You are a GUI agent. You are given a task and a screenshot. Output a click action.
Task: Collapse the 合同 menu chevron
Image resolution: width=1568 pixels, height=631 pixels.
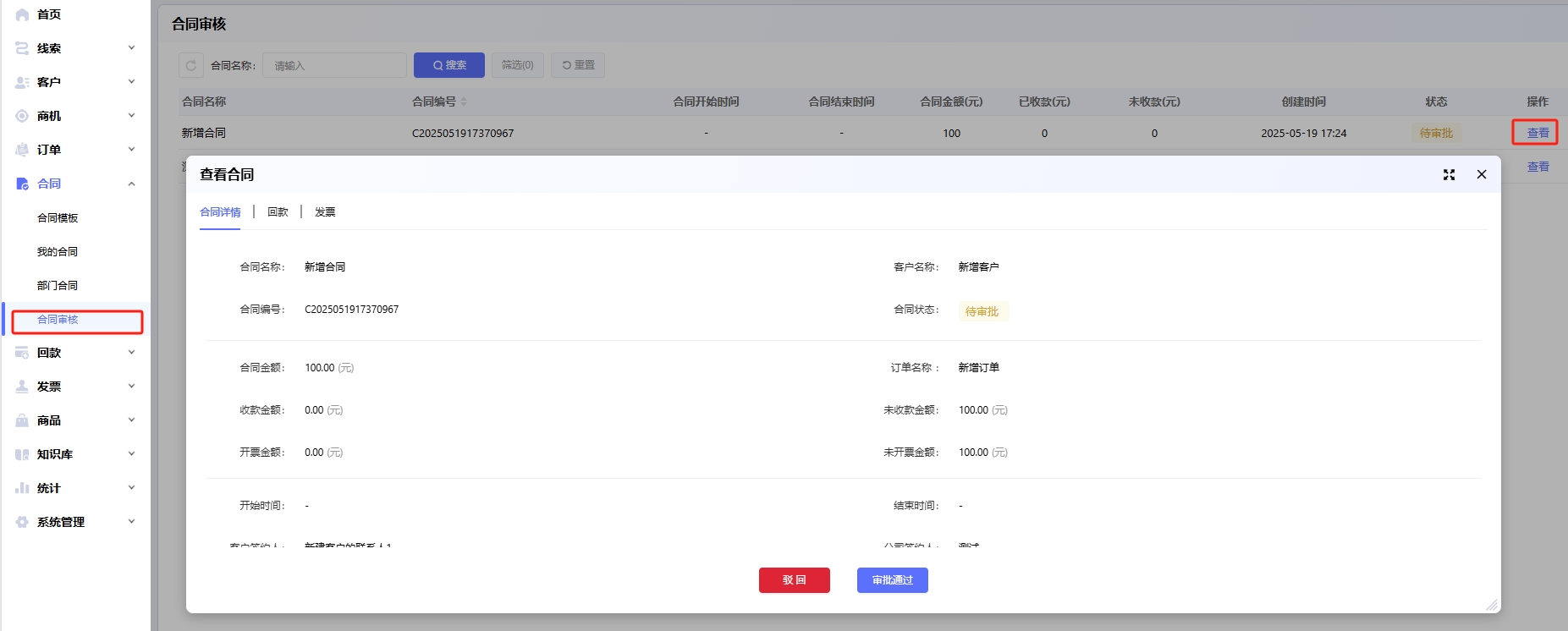pos(131,184)
